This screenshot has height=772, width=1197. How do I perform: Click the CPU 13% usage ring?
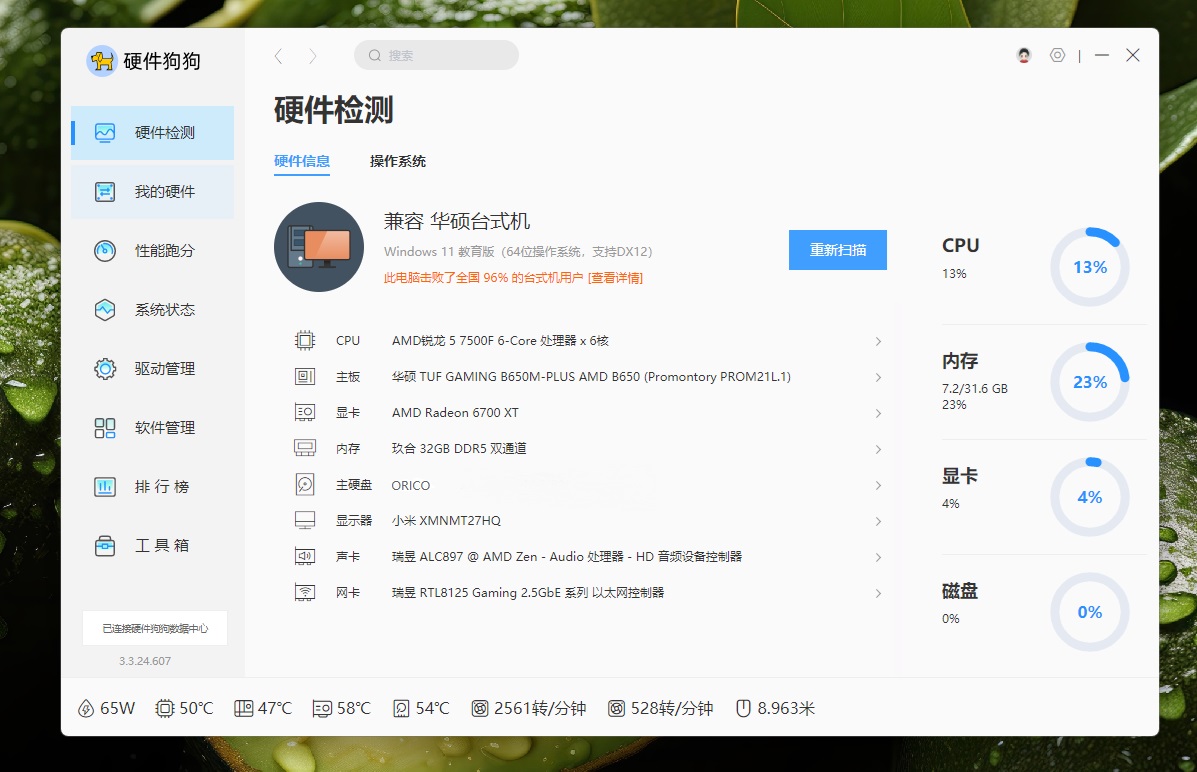point(1090,267)
